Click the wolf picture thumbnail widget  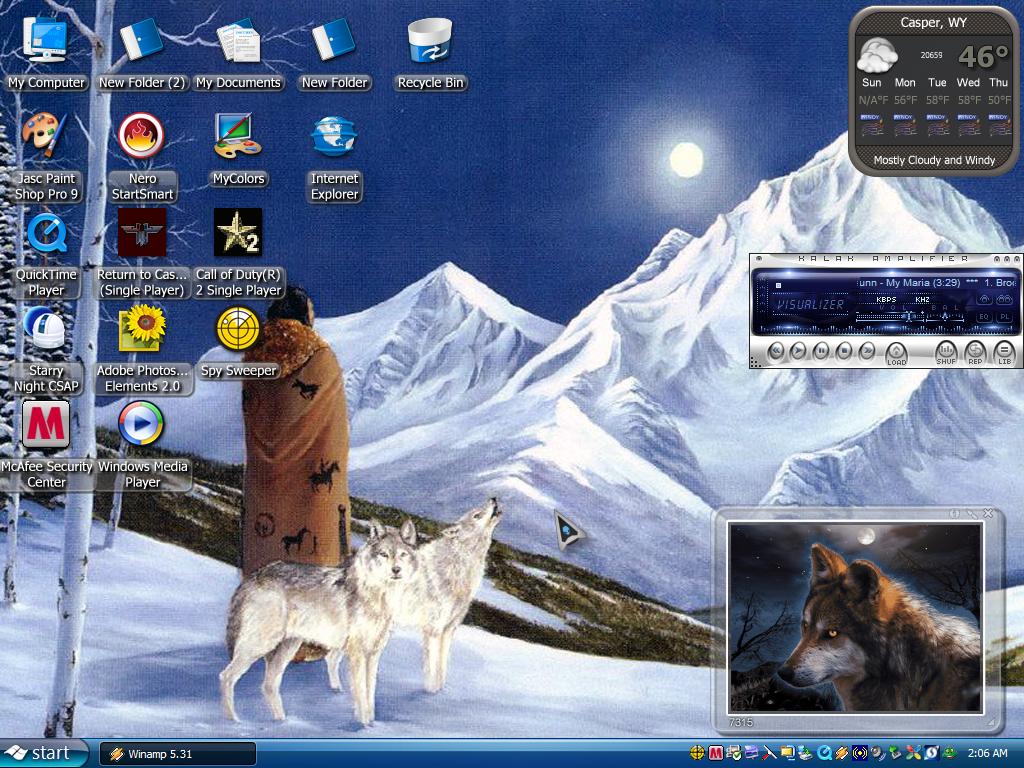[855, 617]
